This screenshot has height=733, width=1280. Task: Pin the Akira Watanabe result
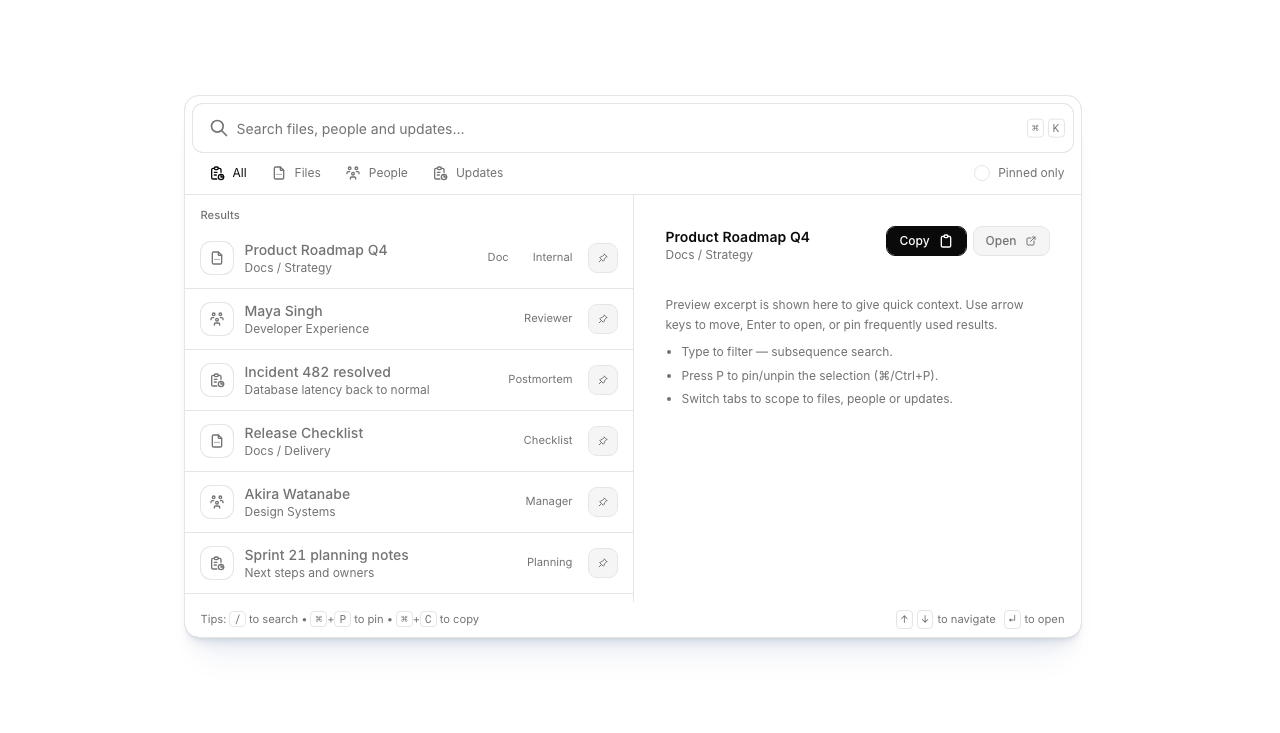[602, 502]
